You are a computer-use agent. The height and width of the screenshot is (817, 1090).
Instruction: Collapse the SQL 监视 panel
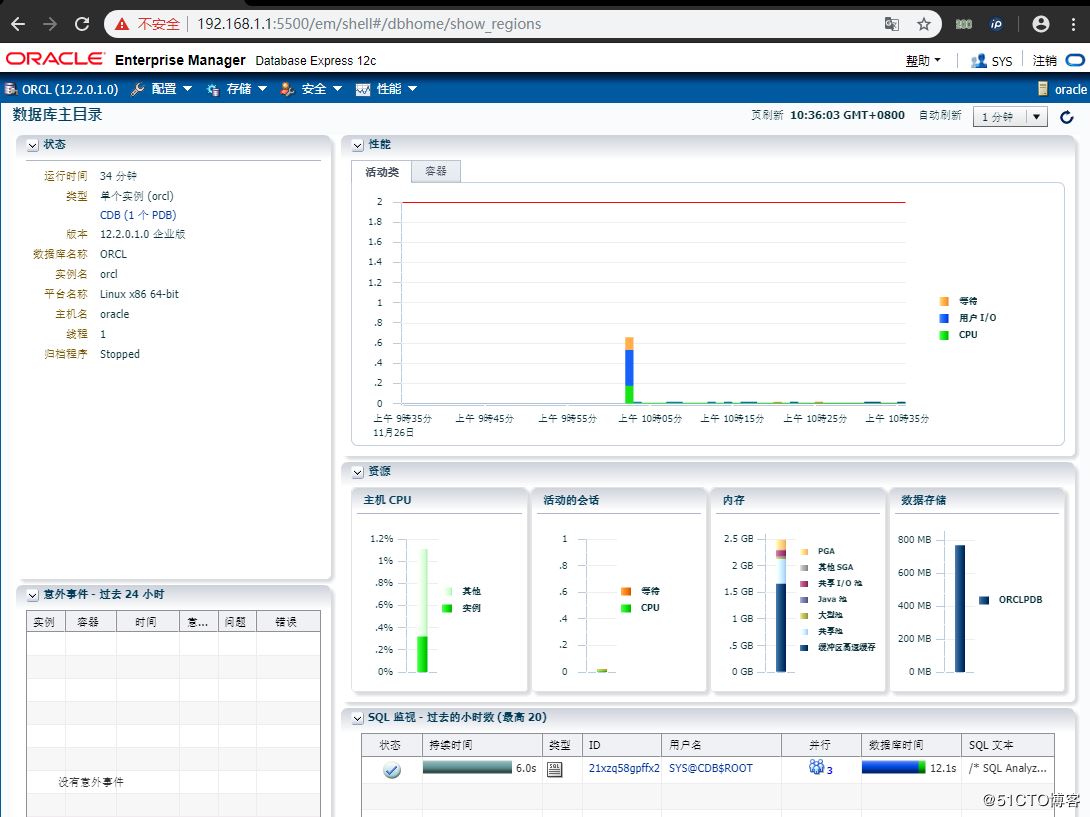pyautogui.click(x=357, y=718)
